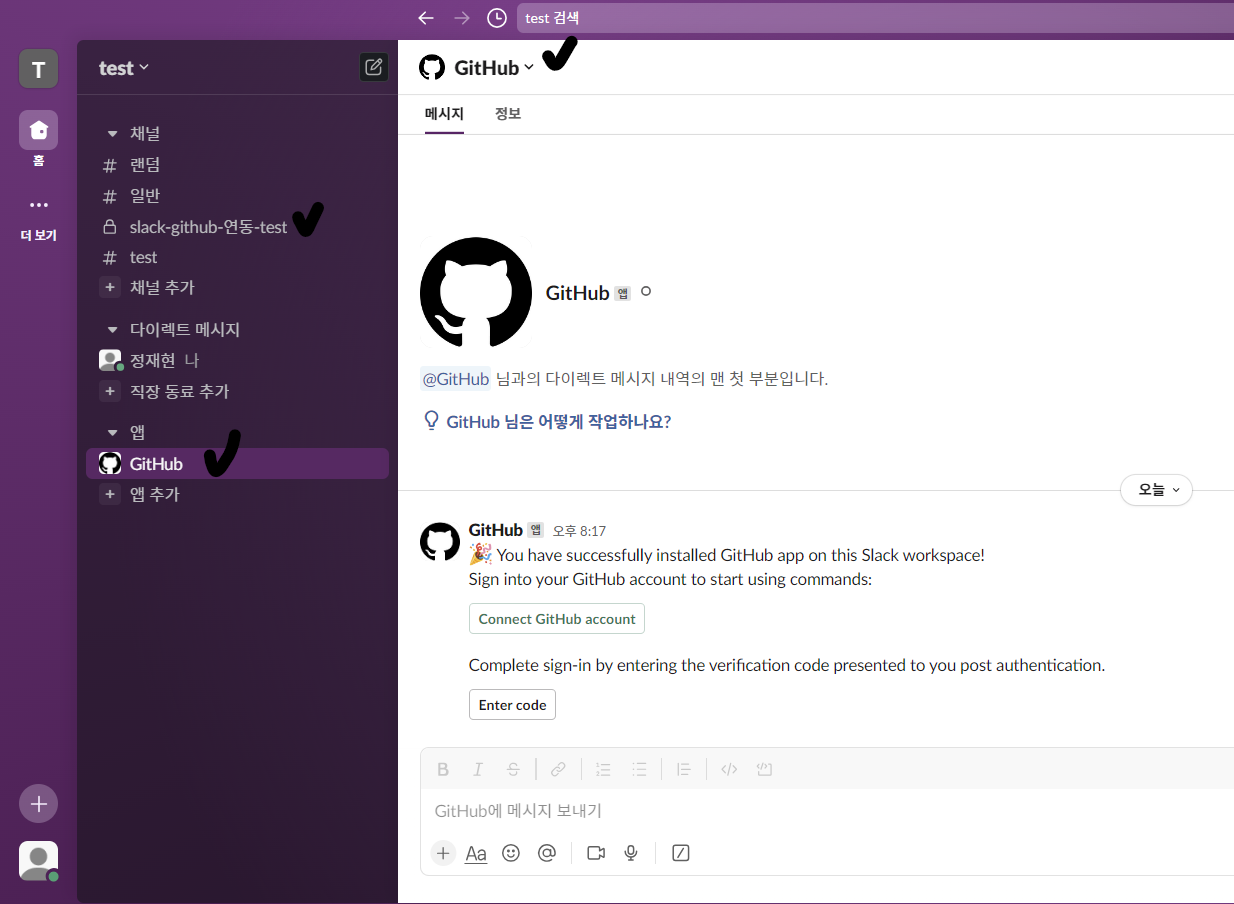Image resolution: width=1234 pixels, height=904 pixels.
Task: Click the Enter code button
Action: tap(512, 705)
